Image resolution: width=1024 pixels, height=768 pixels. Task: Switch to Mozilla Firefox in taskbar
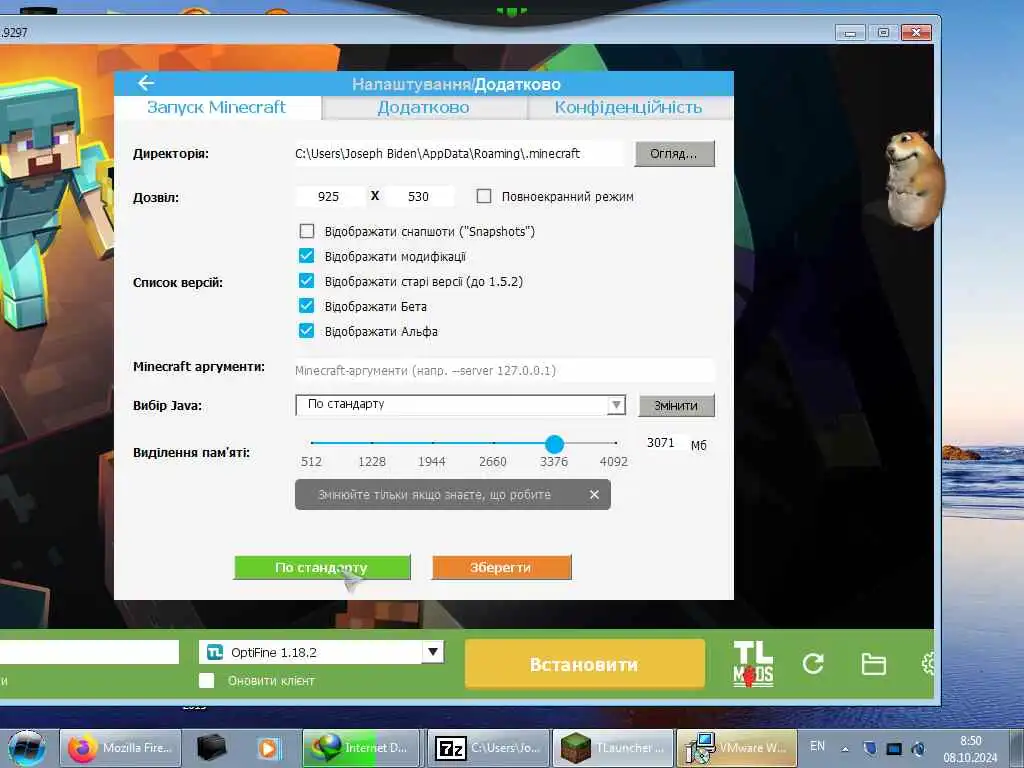point(120,748)
